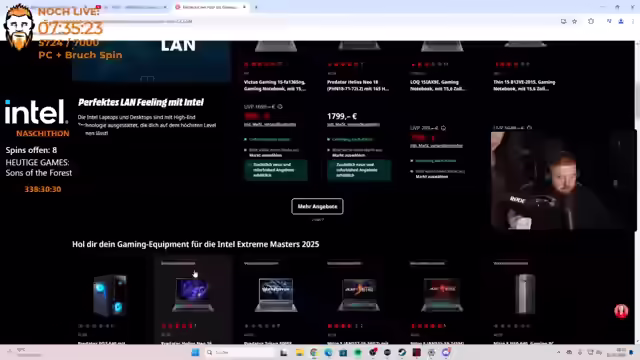Screen dimensions: 640x360
Task: Click the 'Perfektes LAN Feeling mit Intel' heading
Action: [141, 102]
